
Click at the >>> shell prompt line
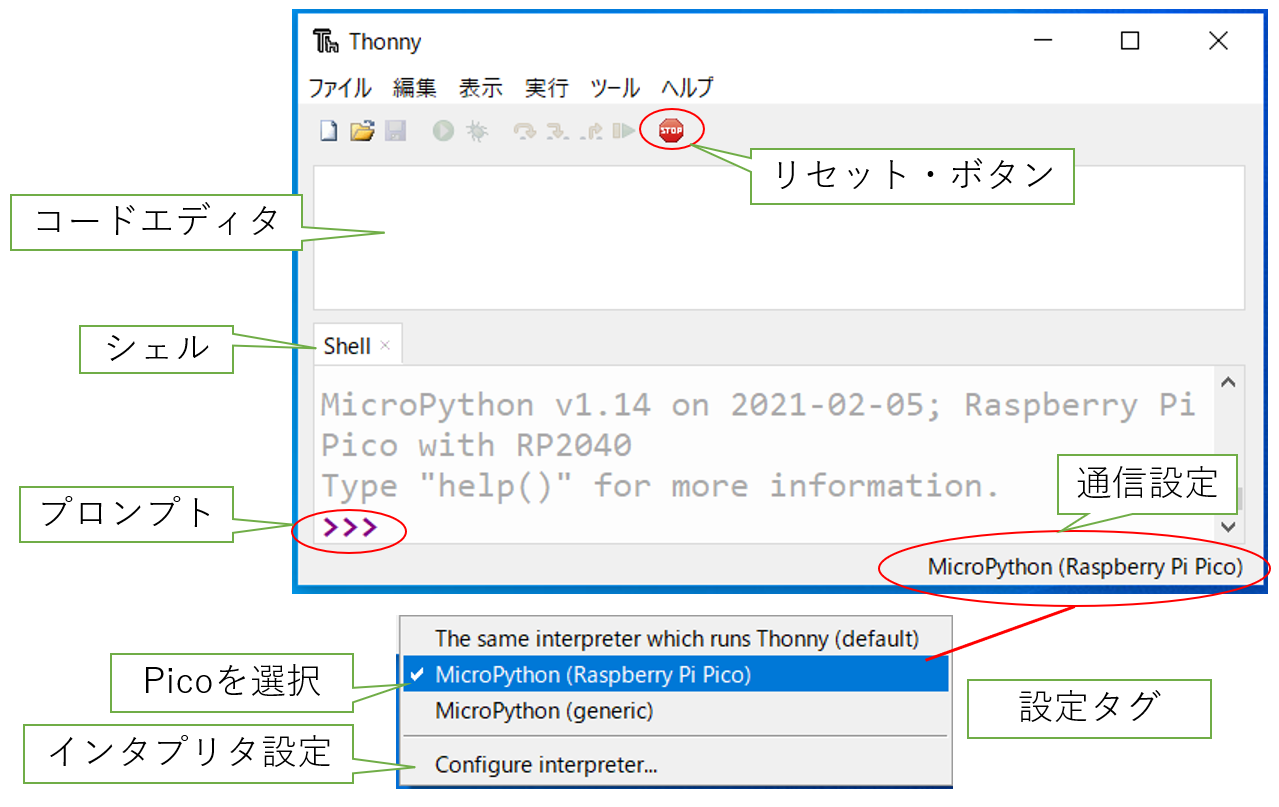(350, 527)
